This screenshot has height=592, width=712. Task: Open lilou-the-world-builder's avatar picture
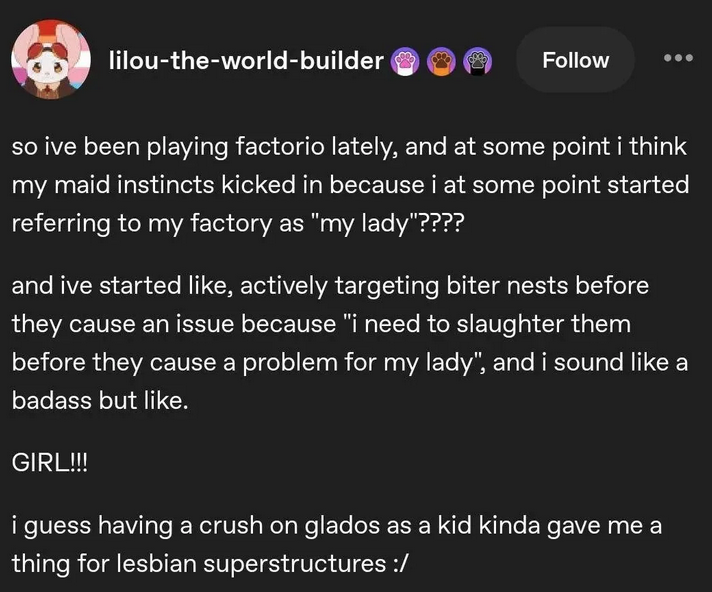click(x=49, y=61)
